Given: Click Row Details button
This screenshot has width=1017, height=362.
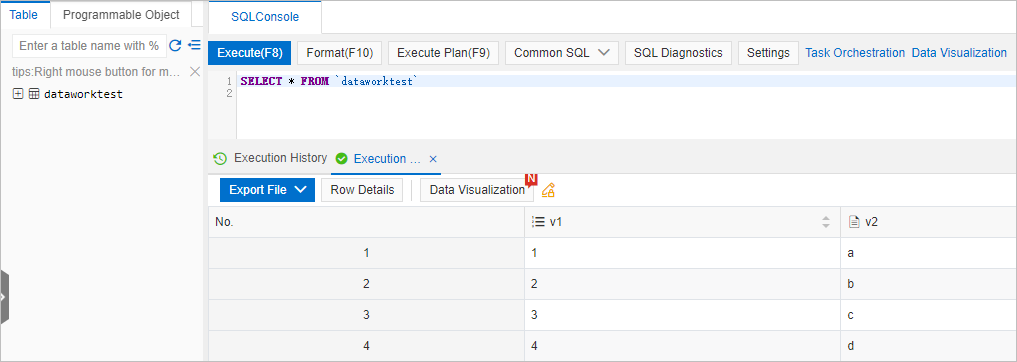Looking at the screenshot, I should (362, 190).
